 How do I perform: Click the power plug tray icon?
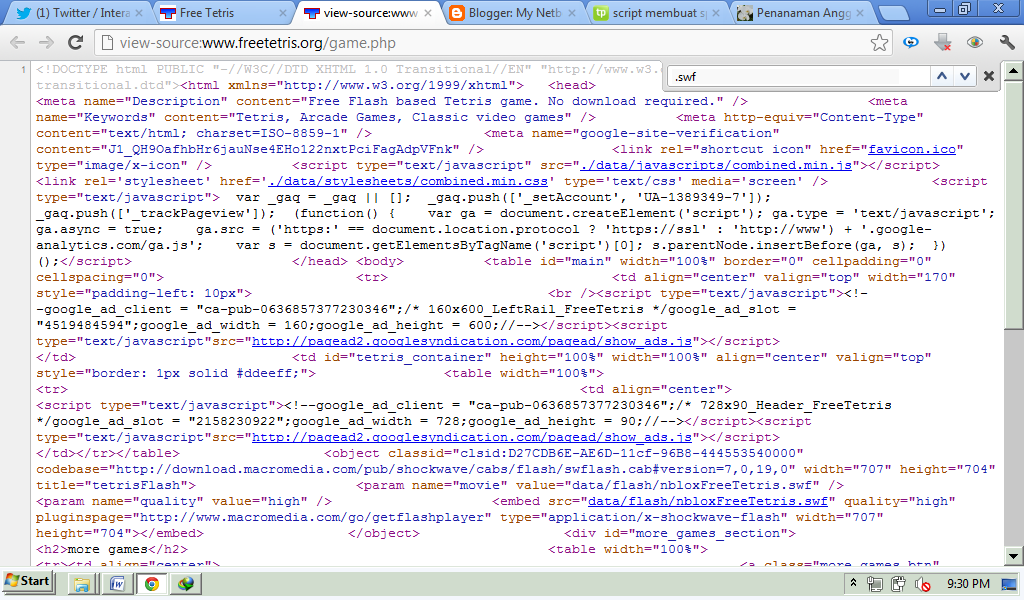tap(899, 584)
